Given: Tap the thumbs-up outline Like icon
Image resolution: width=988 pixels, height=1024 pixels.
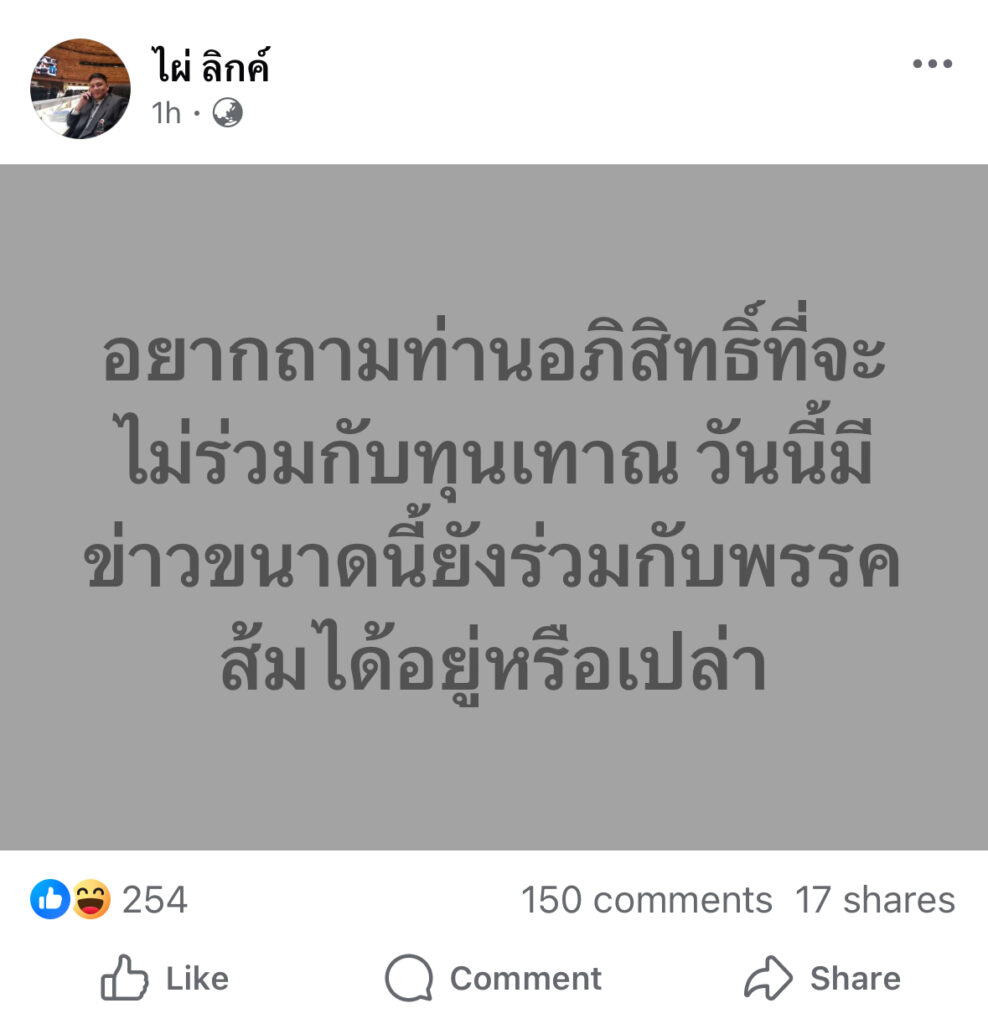Looking at the screenshot, I should [x=124, y=978].
